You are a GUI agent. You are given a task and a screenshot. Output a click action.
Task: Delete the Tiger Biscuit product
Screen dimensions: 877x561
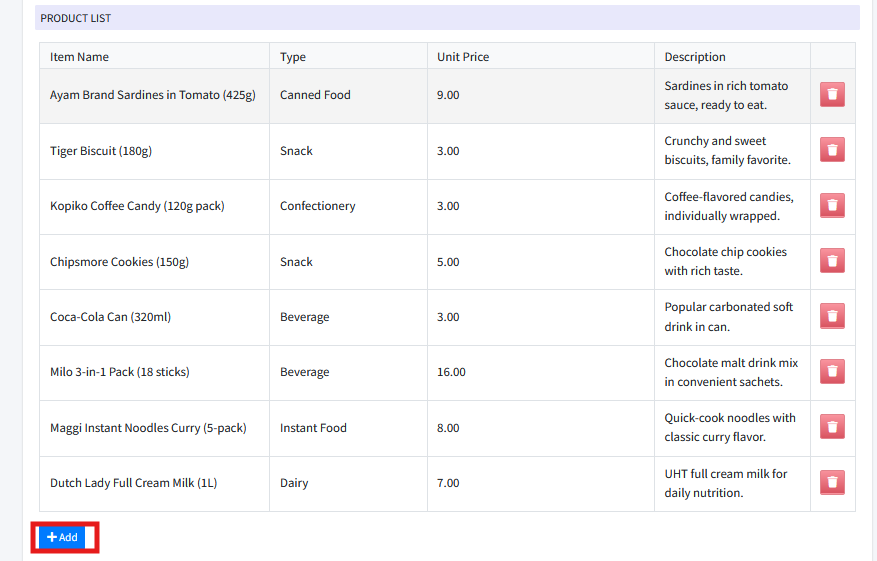832,151
